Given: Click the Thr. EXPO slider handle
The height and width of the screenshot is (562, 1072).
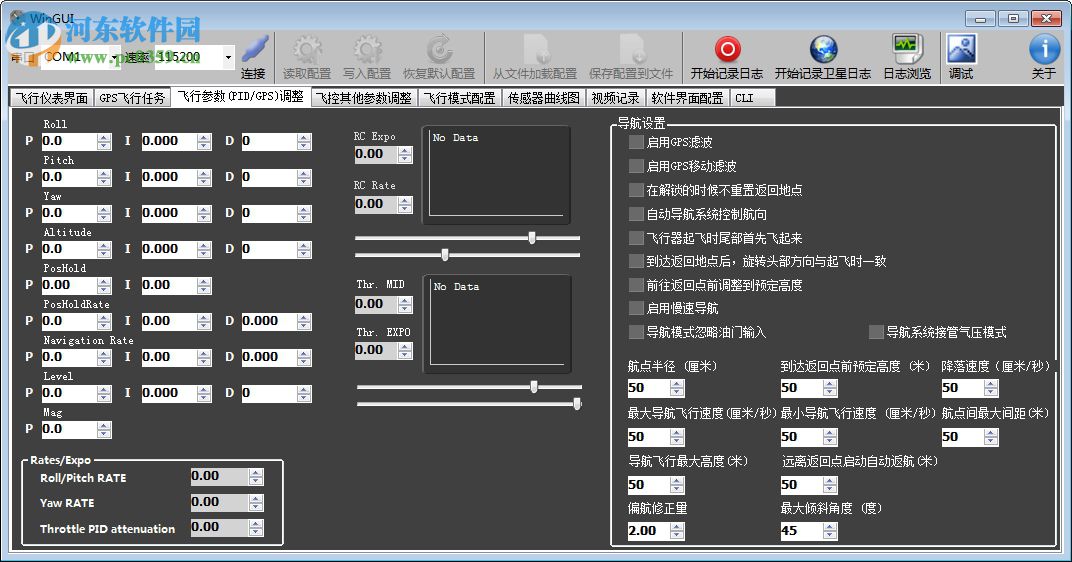Looking at the screenshot, I should click(x=577, y=403).
